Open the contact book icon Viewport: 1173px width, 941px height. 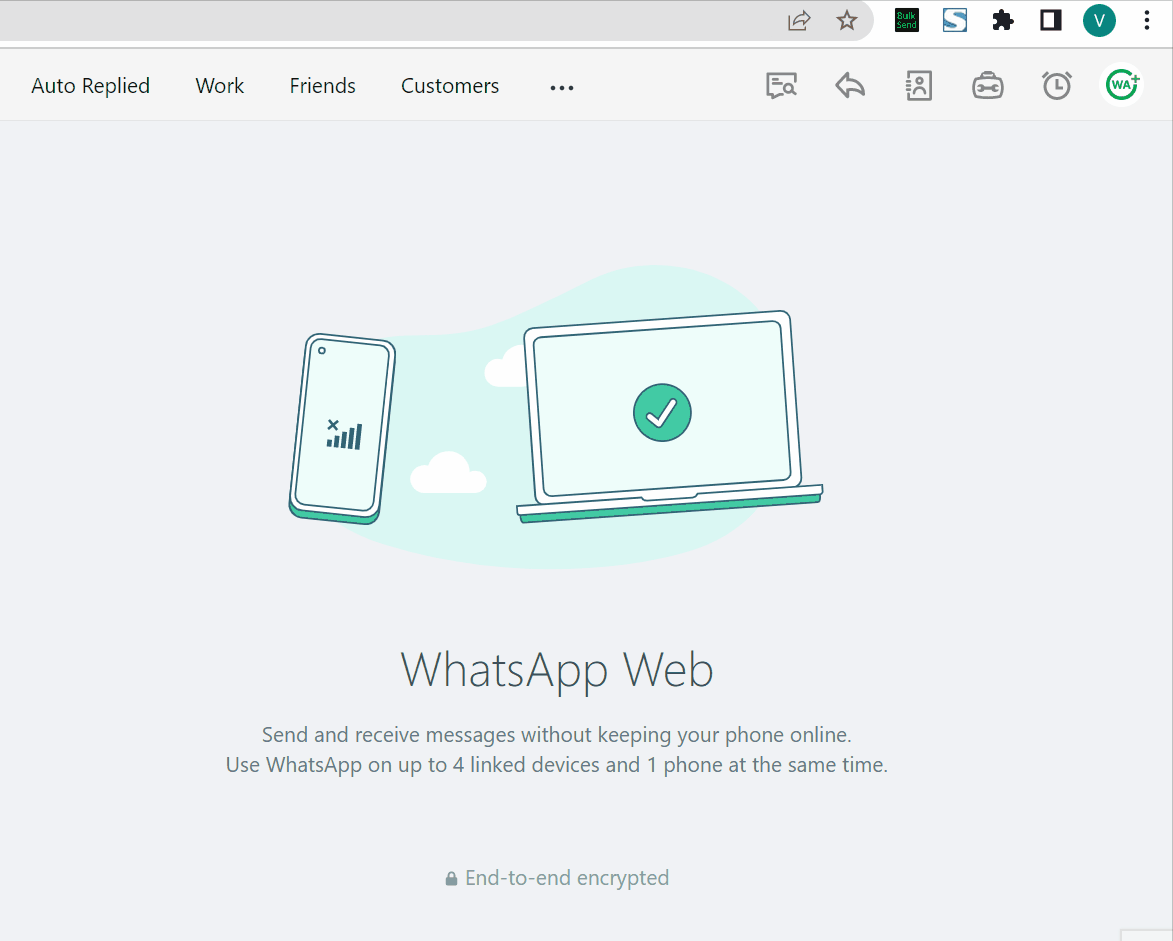point(918,85)
